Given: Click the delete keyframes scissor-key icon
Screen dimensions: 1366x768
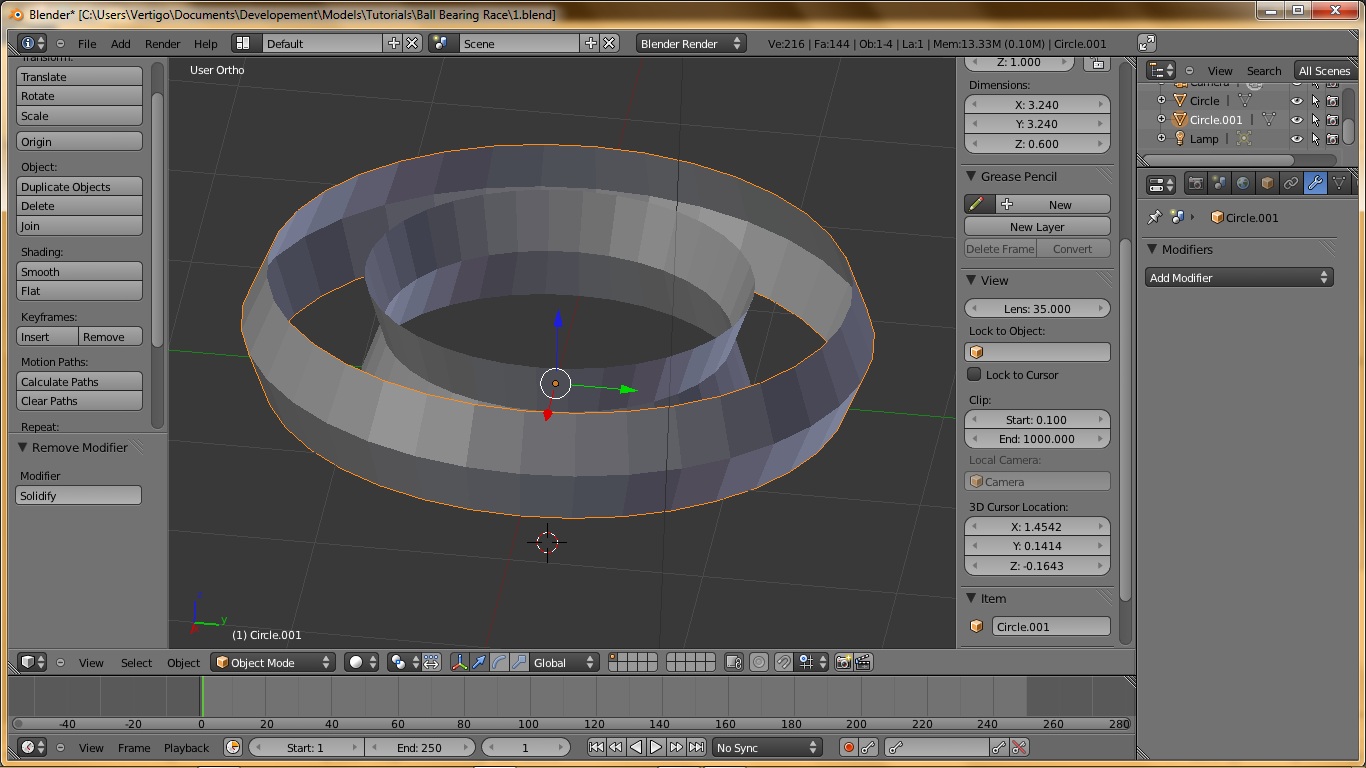Looking at the screenshot, I should (1019, 747).
